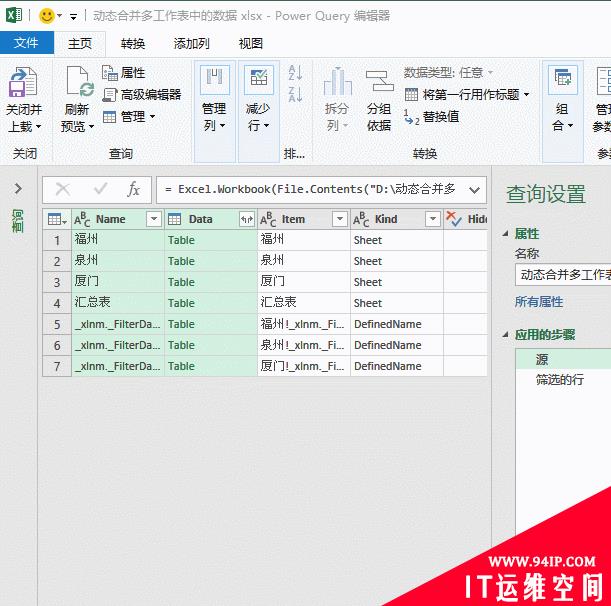Open the All Properties (所有属性) link

[x=539, y=302]
